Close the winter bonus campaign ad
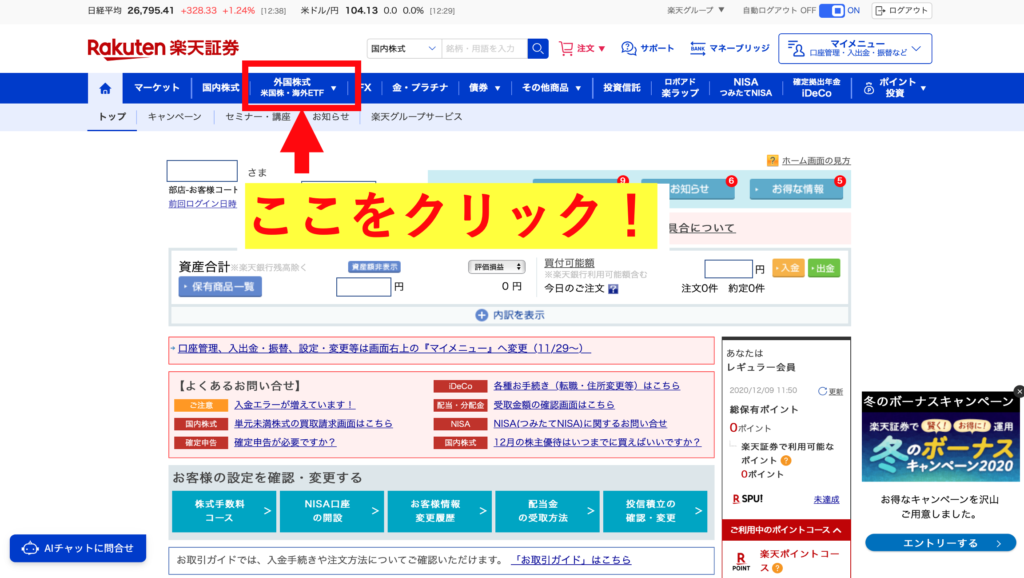This screenshot has width=1024, height=578. pyautogui.click(x=1019, y=391)
